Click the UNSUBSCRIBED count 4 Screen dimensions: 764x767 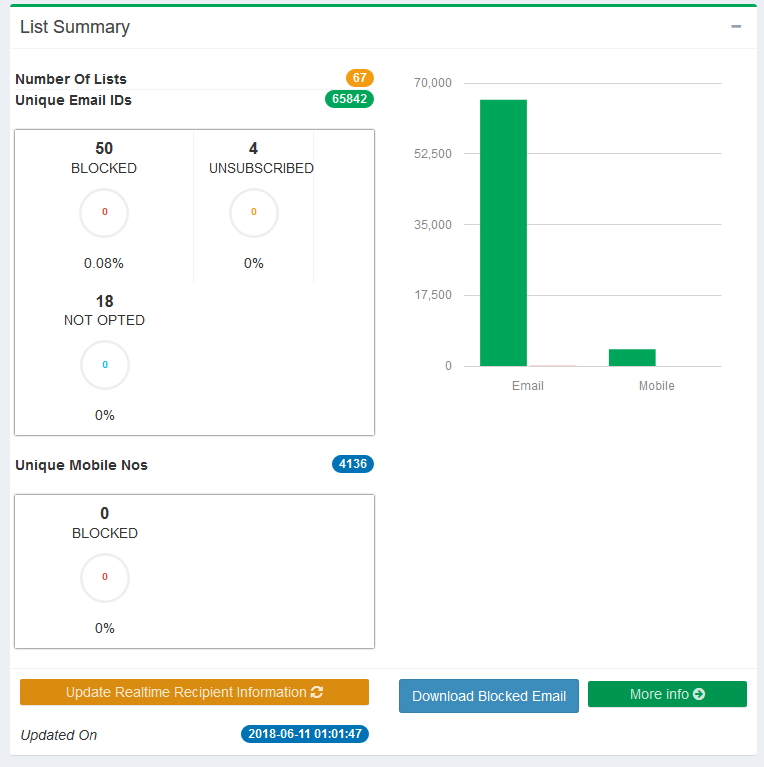coord(253,148)
